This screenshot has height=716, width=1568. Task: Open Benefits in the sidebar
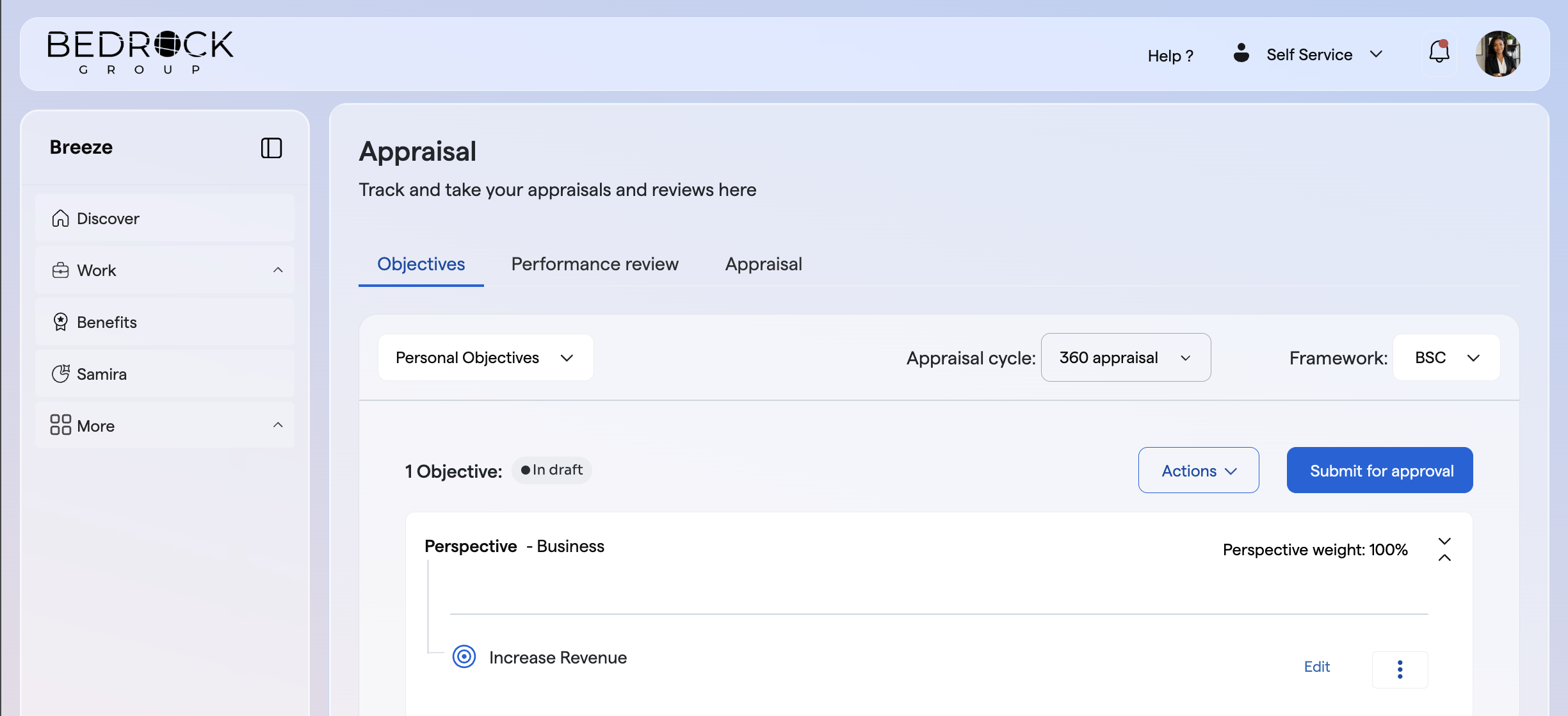(165, 322)
